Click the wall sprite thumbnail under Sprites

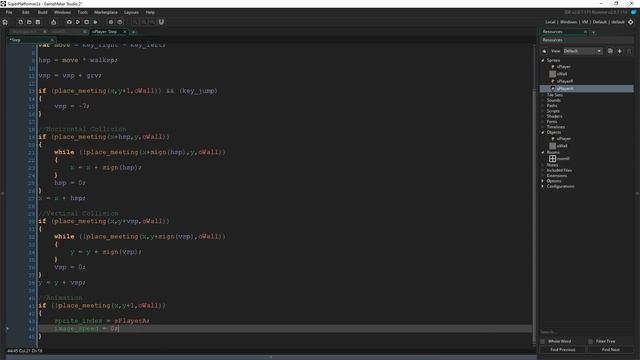coord(552,74)
